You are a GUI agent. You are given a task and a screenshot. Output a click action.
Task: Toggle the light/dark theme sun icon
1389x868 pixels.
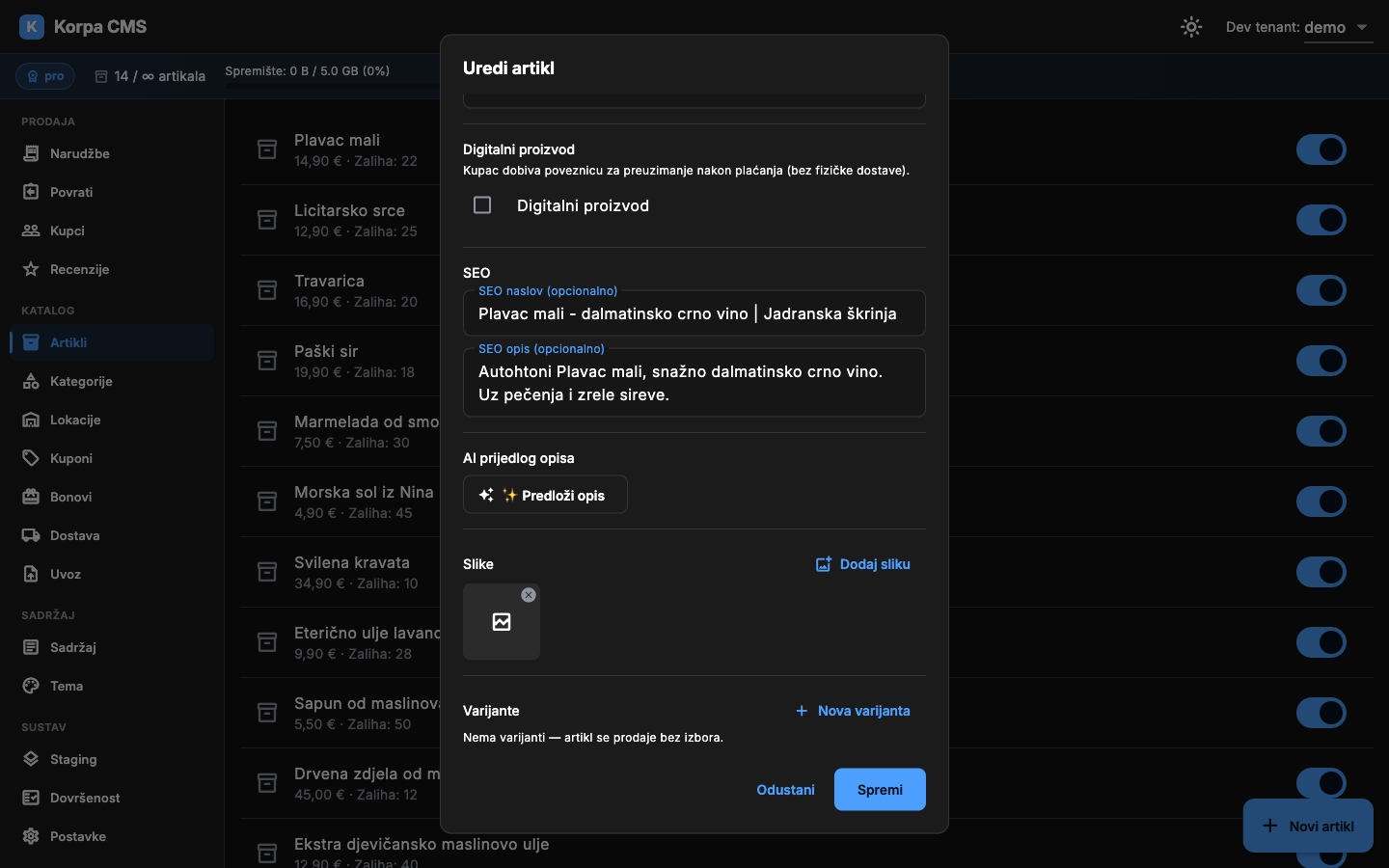click(1191, 27)
